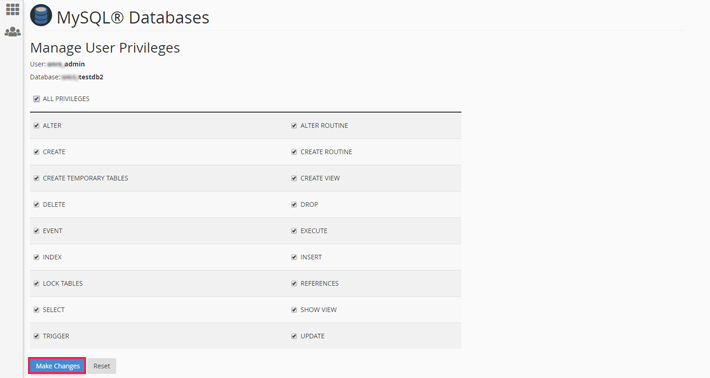Uncheck the DELETE privilege checkbox
This screenshot has width=710, height=378.
[x=36, y=204]
